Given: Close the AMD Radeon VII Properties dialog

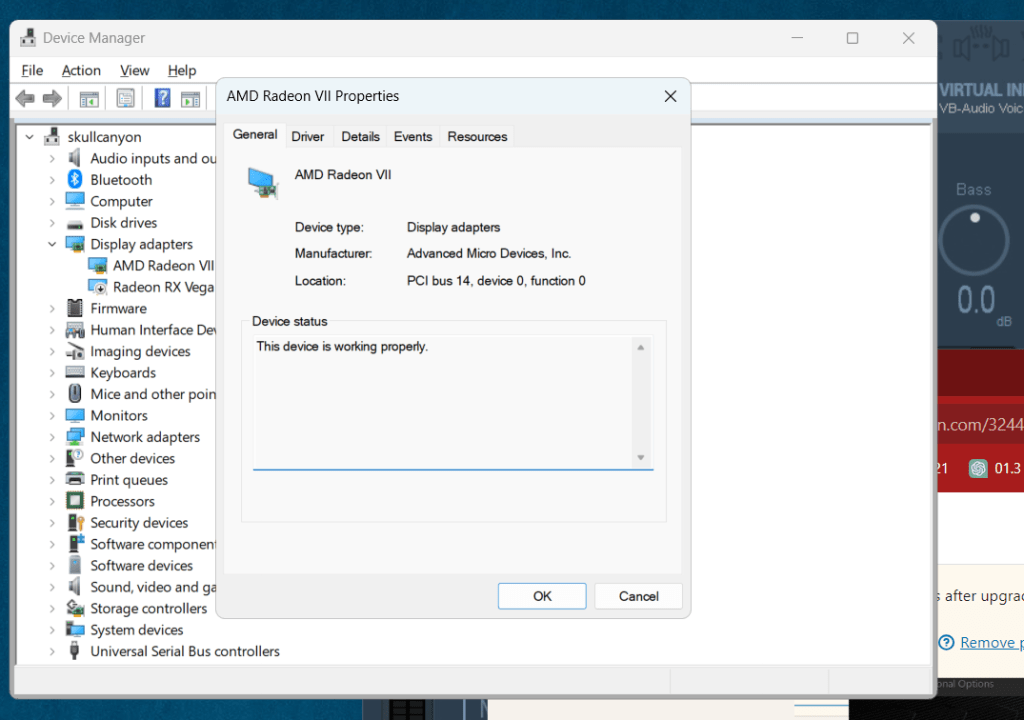Looking at the screenshot, I should 670,96.
